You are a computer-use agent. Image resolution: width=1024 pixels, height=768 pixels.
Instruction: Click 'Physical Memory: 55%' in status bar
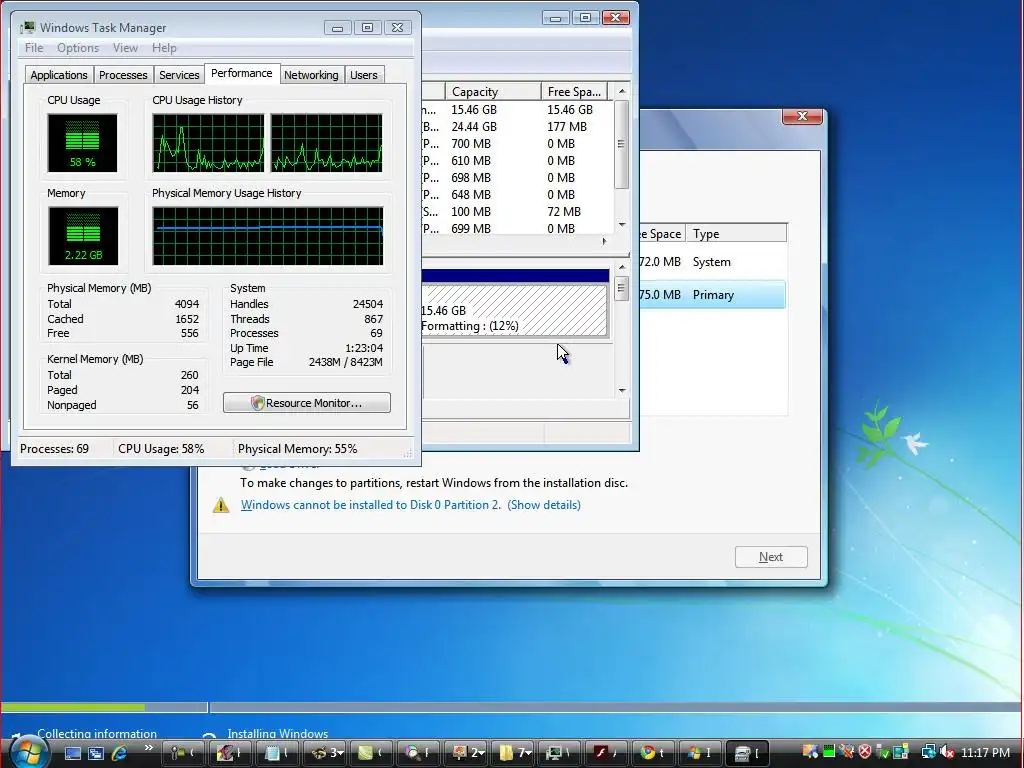297,449
